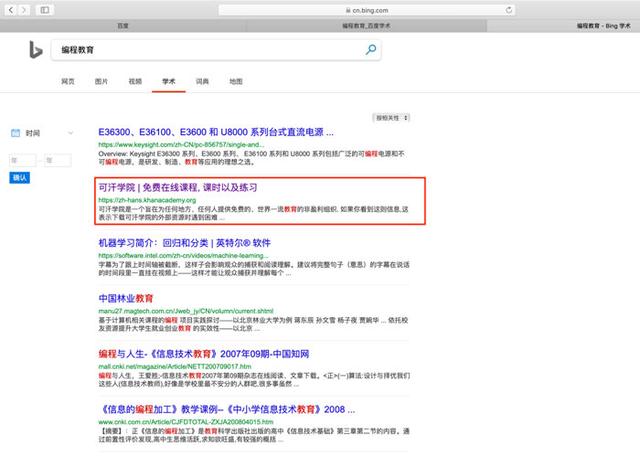
Task: Click the calendar icon beside 时间
Action: 16,133
